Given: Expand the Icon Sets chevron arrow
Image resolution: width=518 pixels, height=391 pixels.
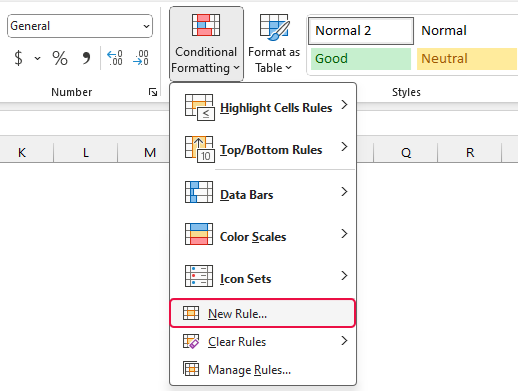Looking at the screenshot, I should (x=345, y=276).
